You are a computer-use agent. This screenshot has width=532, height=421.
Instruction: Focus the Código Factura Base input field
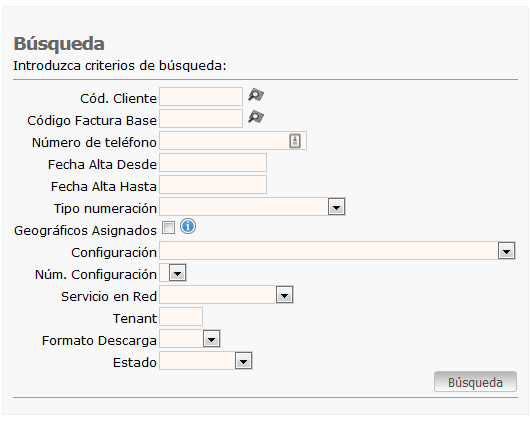point(201,119)
